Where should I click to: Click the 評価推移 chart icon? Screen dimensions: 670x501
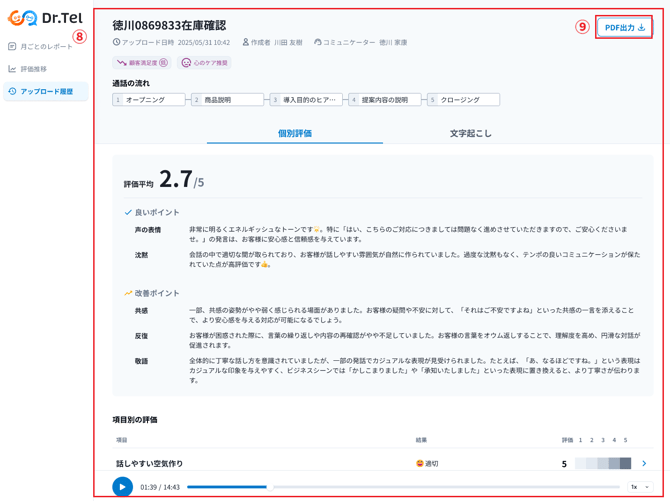tap(12, 69)
